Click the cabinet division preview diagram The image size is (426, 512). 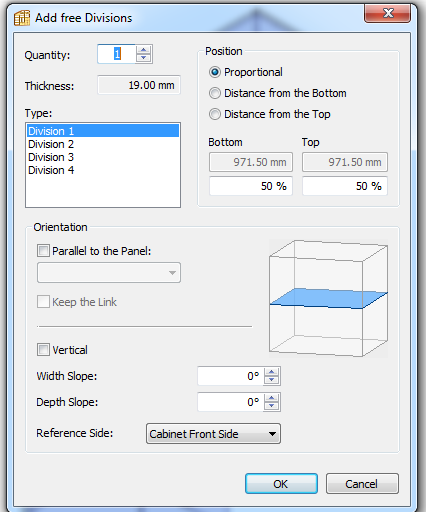click(x=328, y=298)
